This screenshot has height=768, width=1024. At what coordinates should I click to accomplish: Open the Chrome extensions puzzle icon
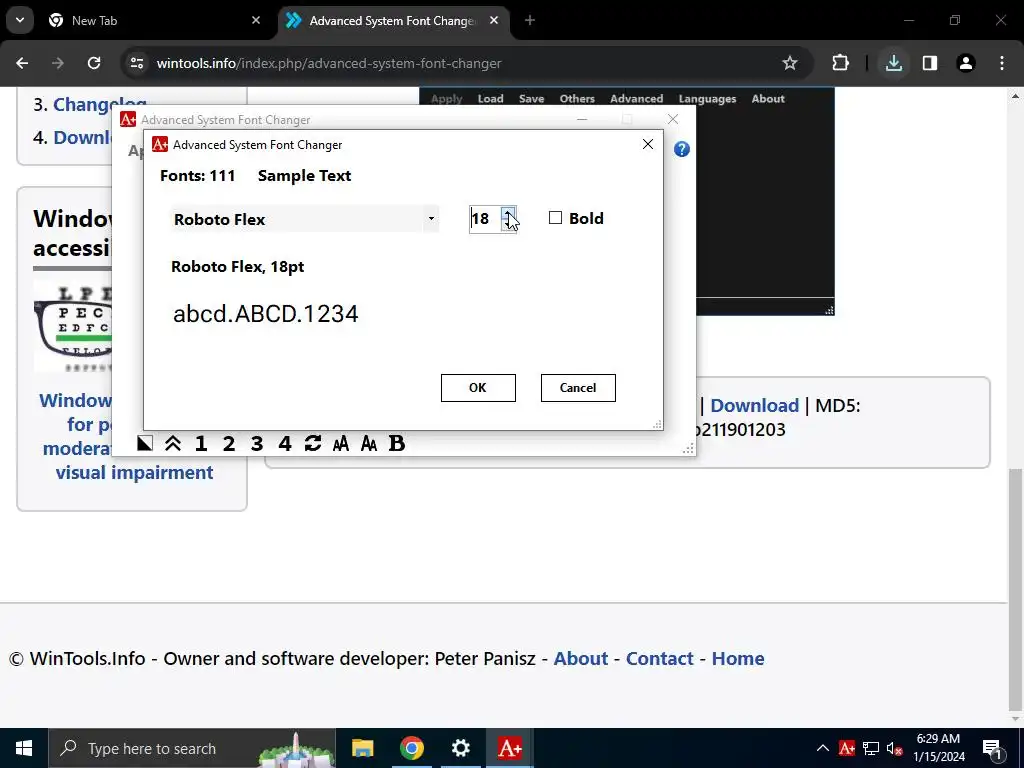point(840,63)
